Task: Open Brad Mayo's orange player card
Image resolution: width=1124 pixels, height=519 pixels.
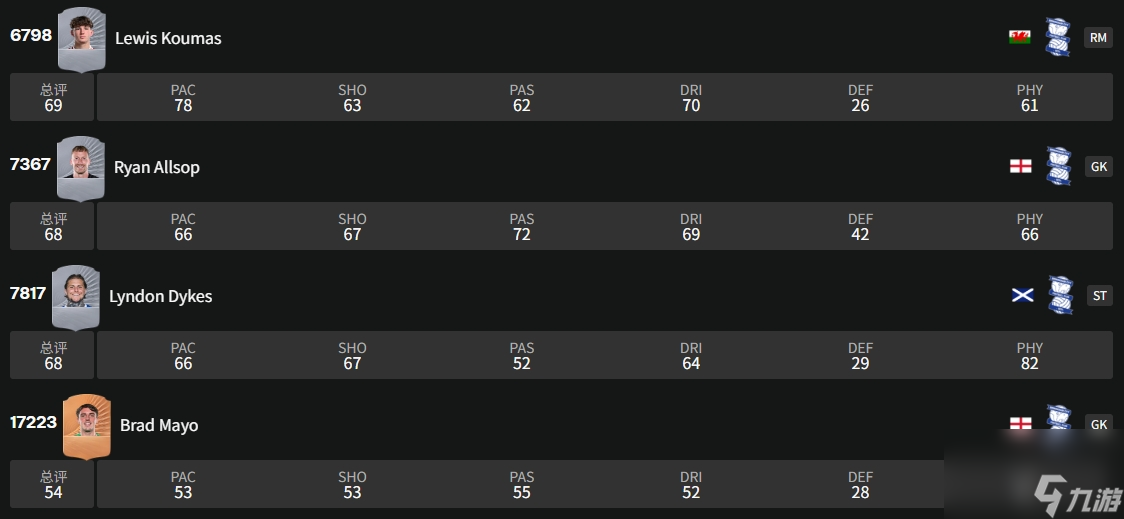Action: click(x=87, y=425)
